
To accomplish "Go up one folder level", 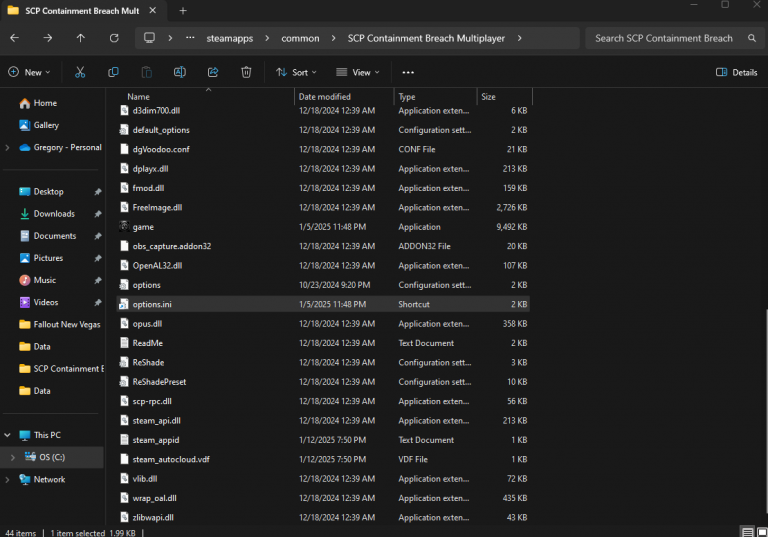I will (x=81, y=38).
